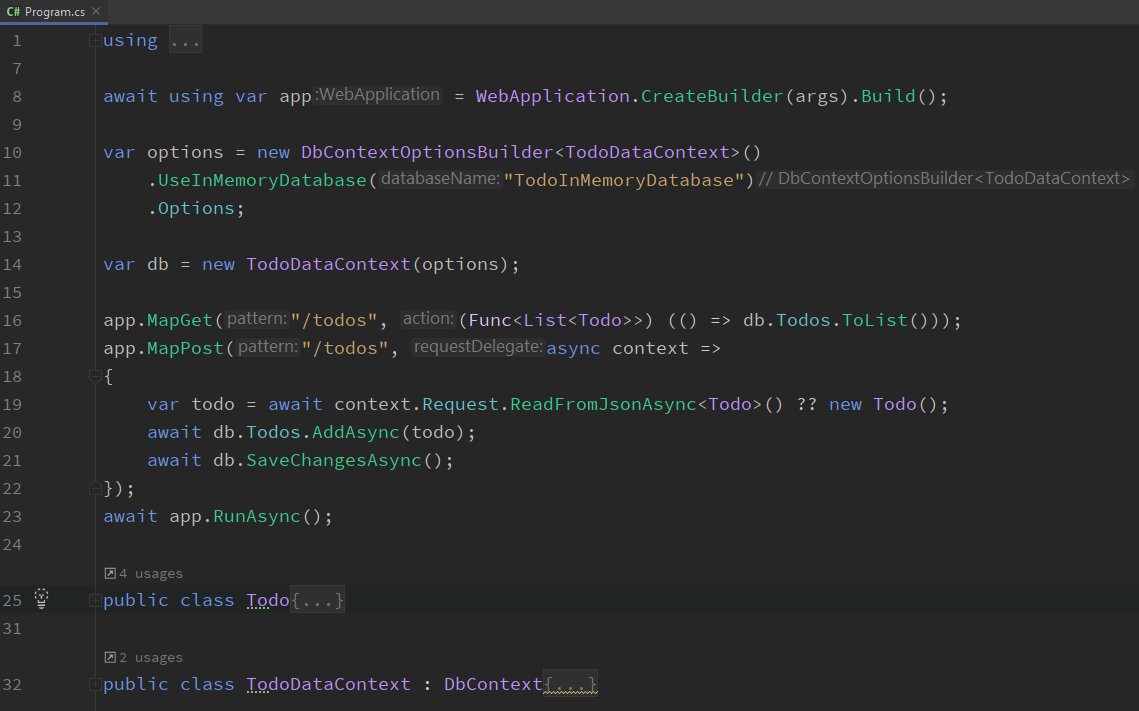Expand the folded Todo class on line 25
Viewport: 1139px width, 711px height.
[94, 601]
